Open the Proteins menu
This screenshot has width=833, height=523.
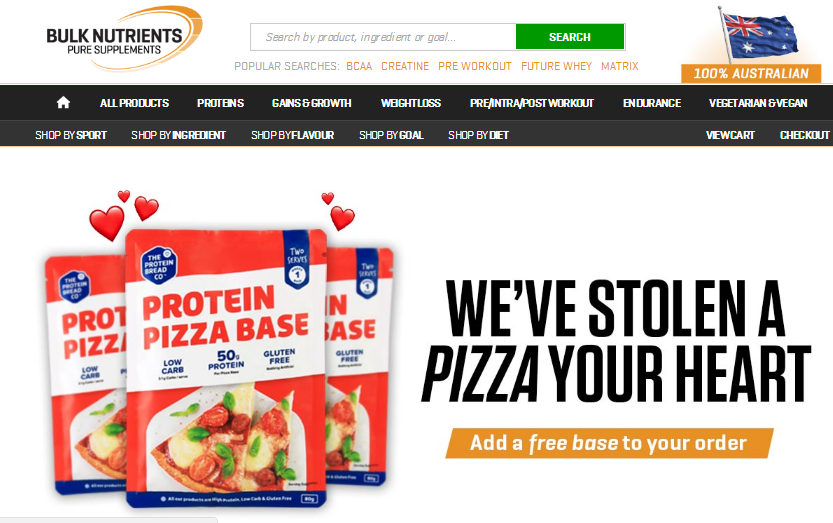pos(220,103)
